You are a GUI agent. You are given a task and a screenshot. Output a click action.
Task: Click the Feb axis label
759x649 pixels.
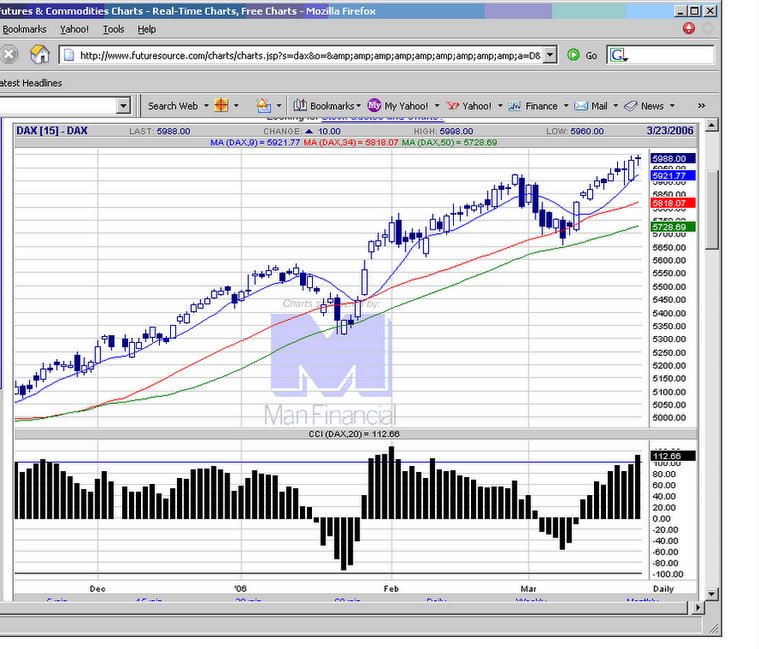click(x=391, y=589)
